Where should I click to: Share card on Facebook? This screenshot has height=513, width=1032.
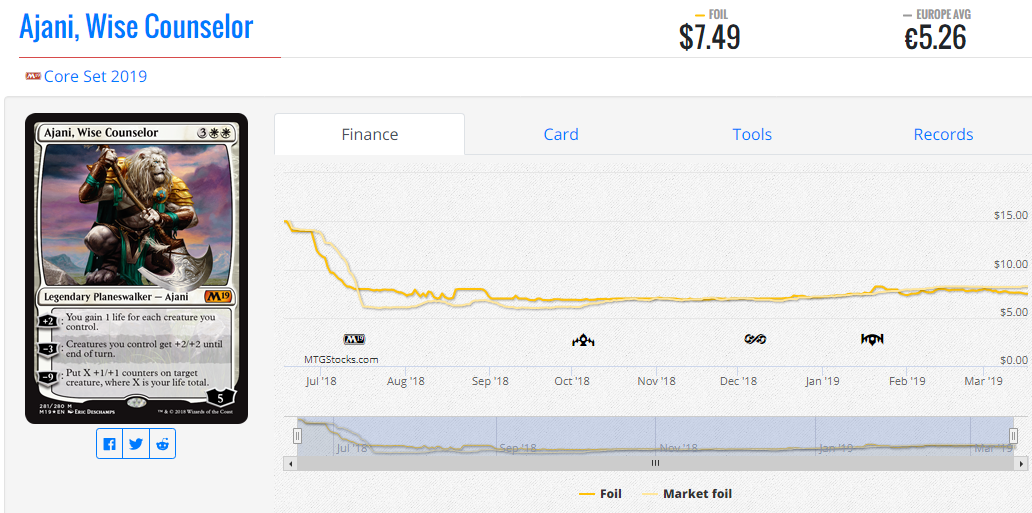click(109, 443)
